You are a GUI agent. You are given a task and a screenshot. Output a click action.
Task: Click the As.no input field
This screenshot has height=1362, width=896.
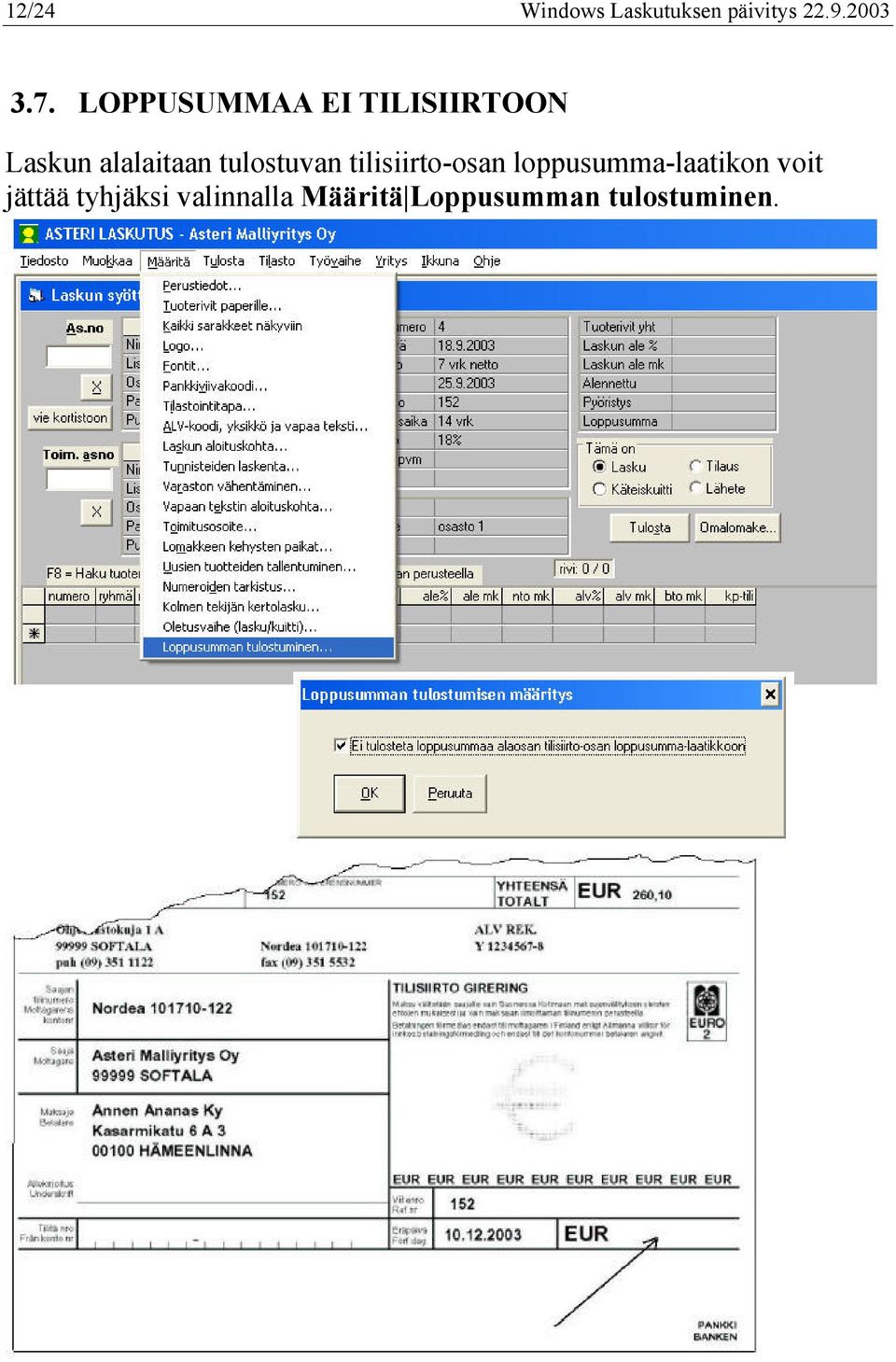tap(79, 357)
